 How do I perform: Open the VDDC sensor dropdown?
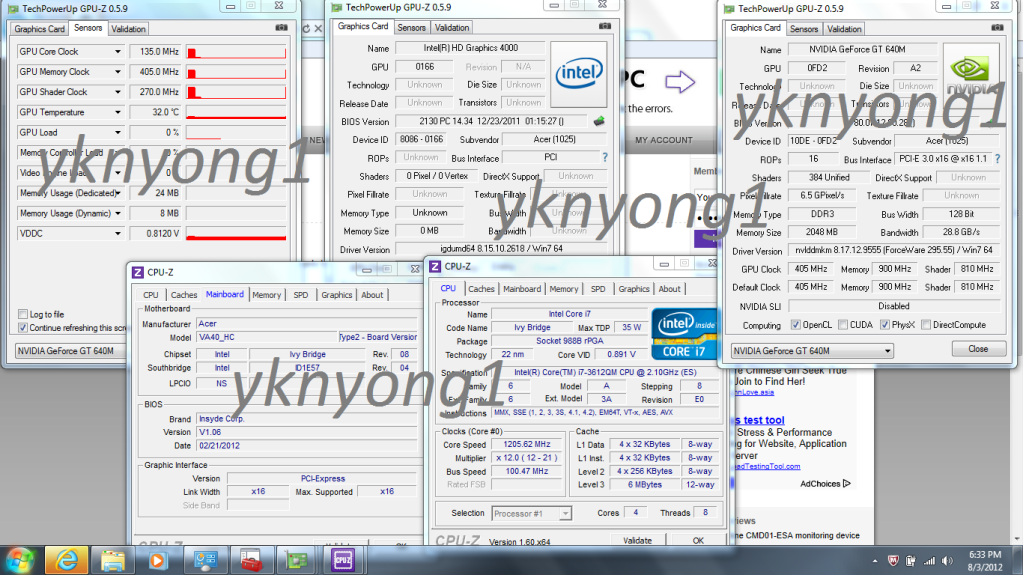coord(117,234)
